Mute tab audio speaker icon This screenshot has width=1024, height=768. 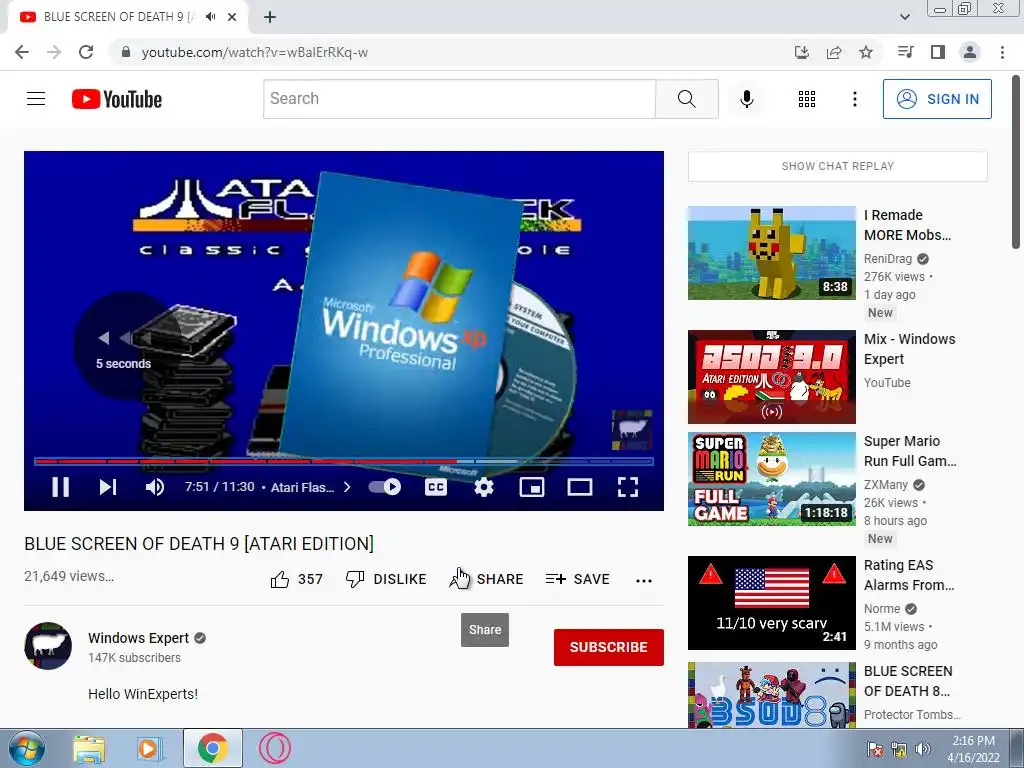[x=210, y=17]
